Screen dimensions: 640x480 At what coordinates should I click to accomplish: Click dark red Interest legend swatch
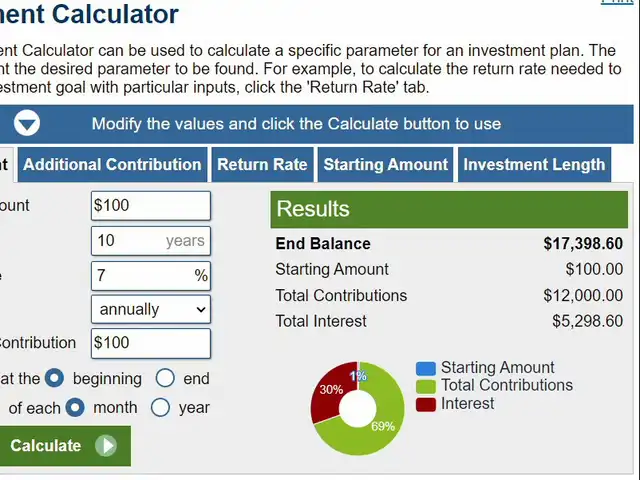click(x=426, y=404)
